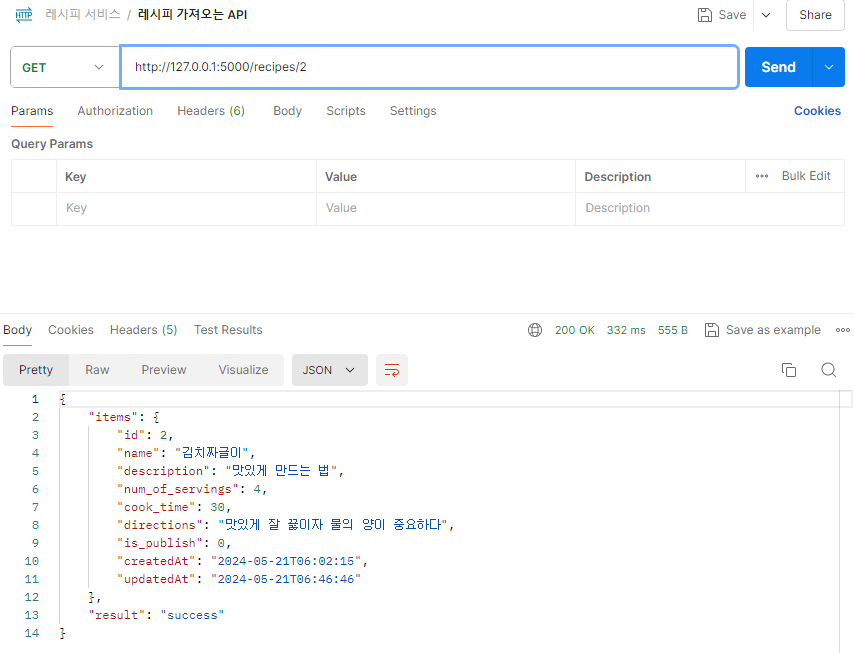The image size is (854, 653).
Task: Click the 레시피 가져오는 API request title
Action: 192,15
